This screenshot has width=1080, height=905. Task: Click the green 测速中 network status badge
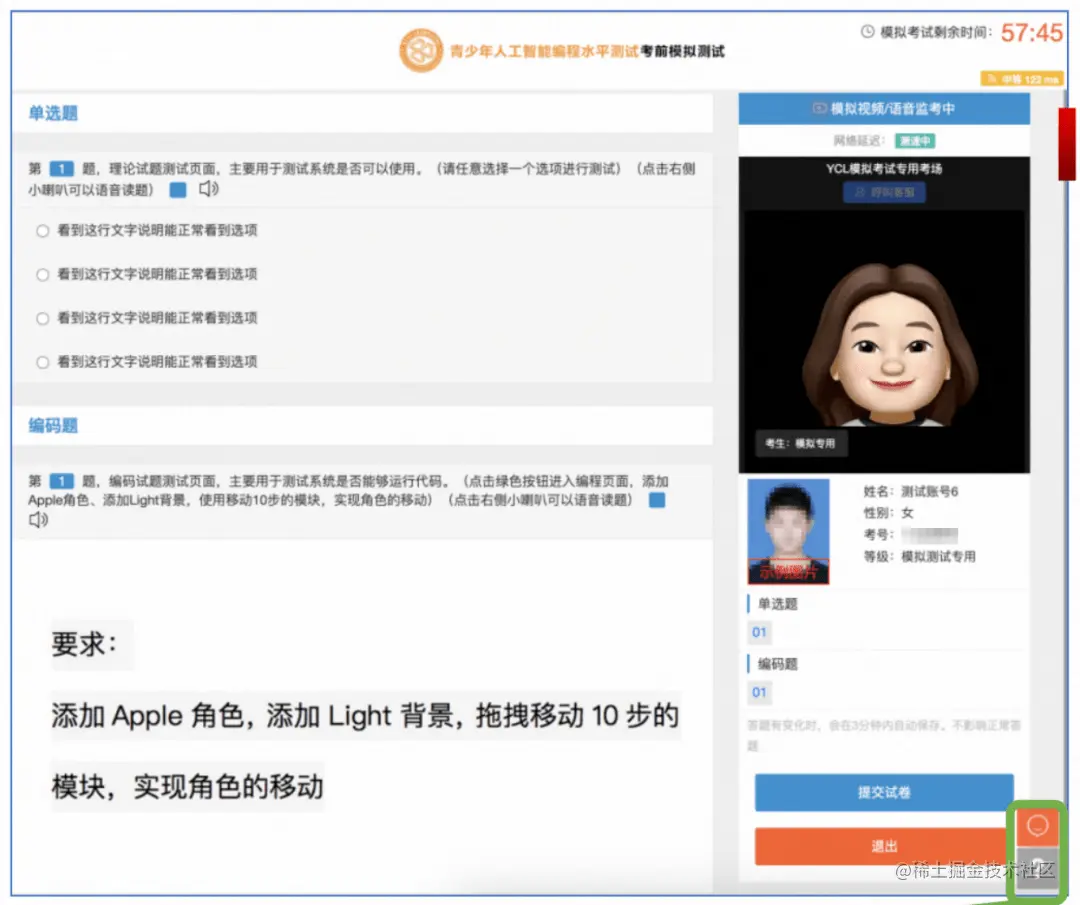click(x=915, y=141)
